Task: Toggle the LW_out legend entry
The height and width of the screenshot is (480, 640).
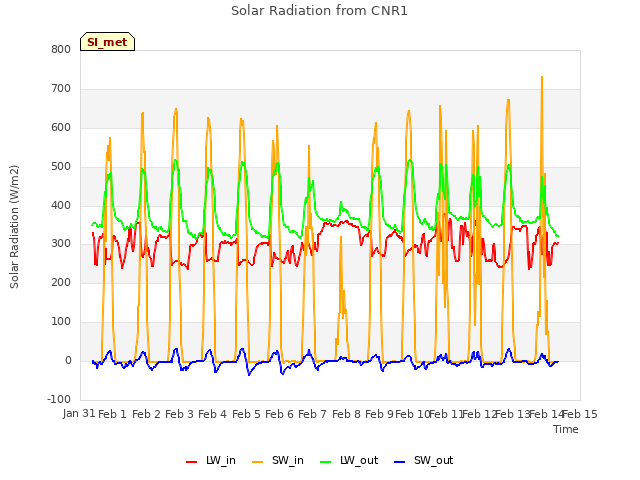Action: tap(349, 460)
